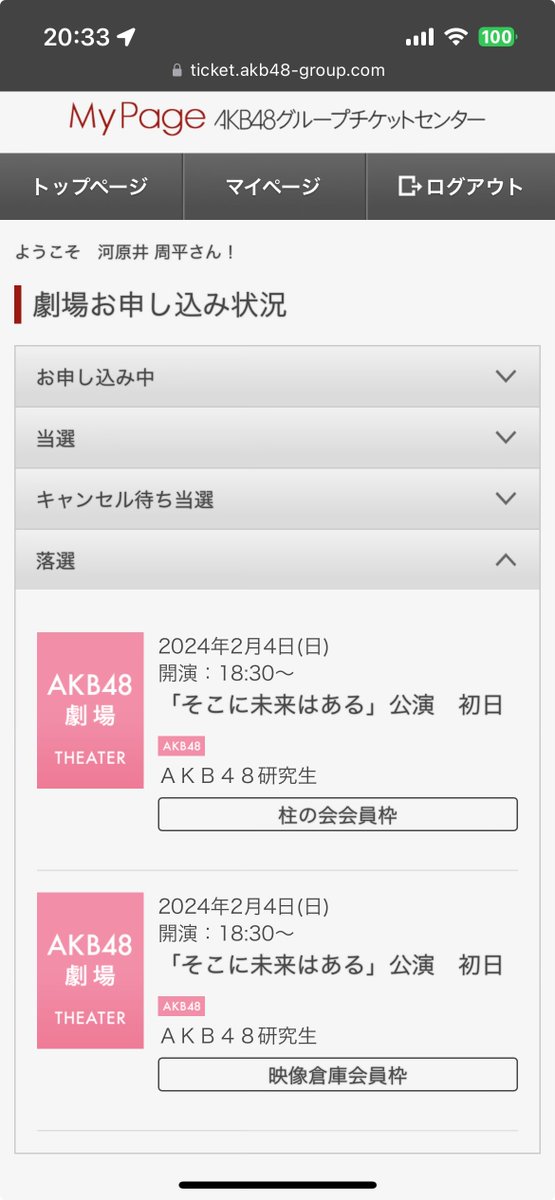
Task: Click the second pink AKB48 劇場 THEATER thumbnail
Action: [x=90, y=970]
